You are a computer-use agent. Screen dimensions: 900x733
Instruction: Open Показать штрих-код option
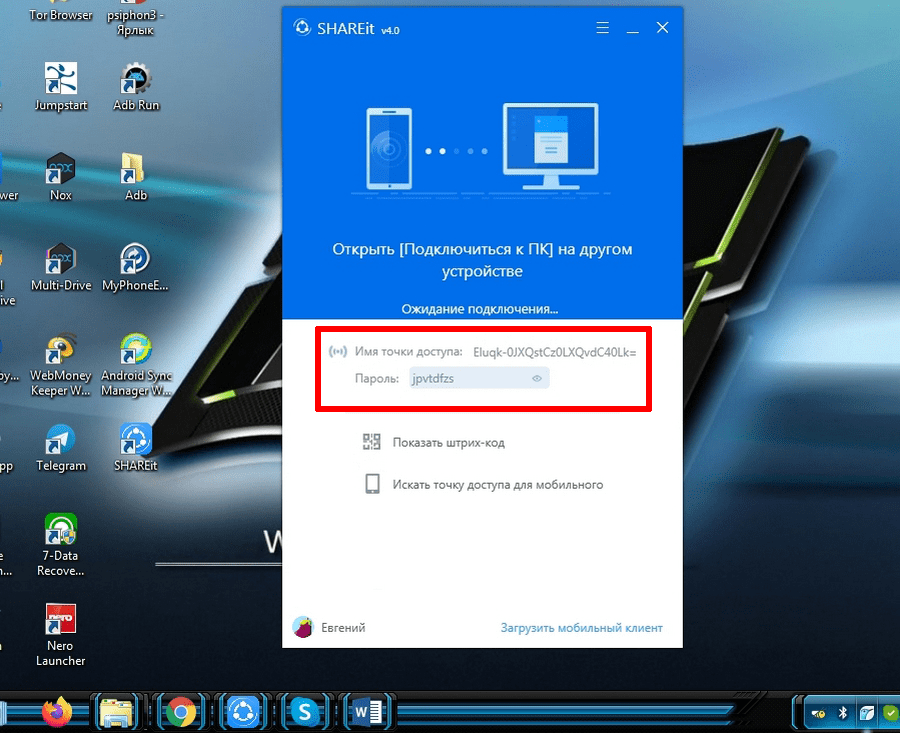tap(448, 443)
